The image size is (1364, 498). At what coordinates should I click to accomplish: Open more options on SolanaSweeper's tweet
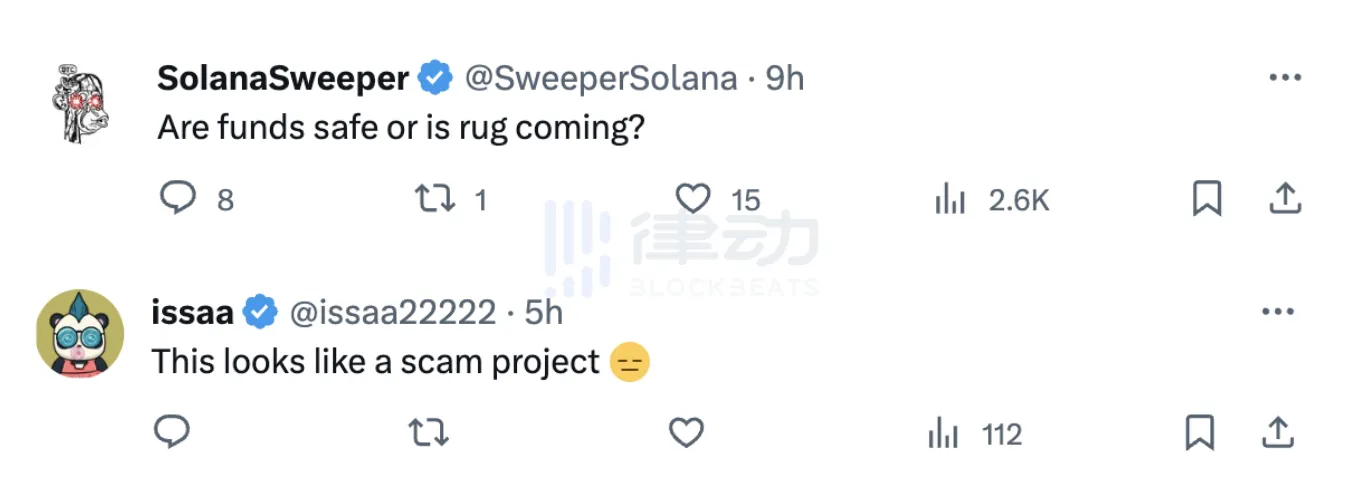(1284, 78)
